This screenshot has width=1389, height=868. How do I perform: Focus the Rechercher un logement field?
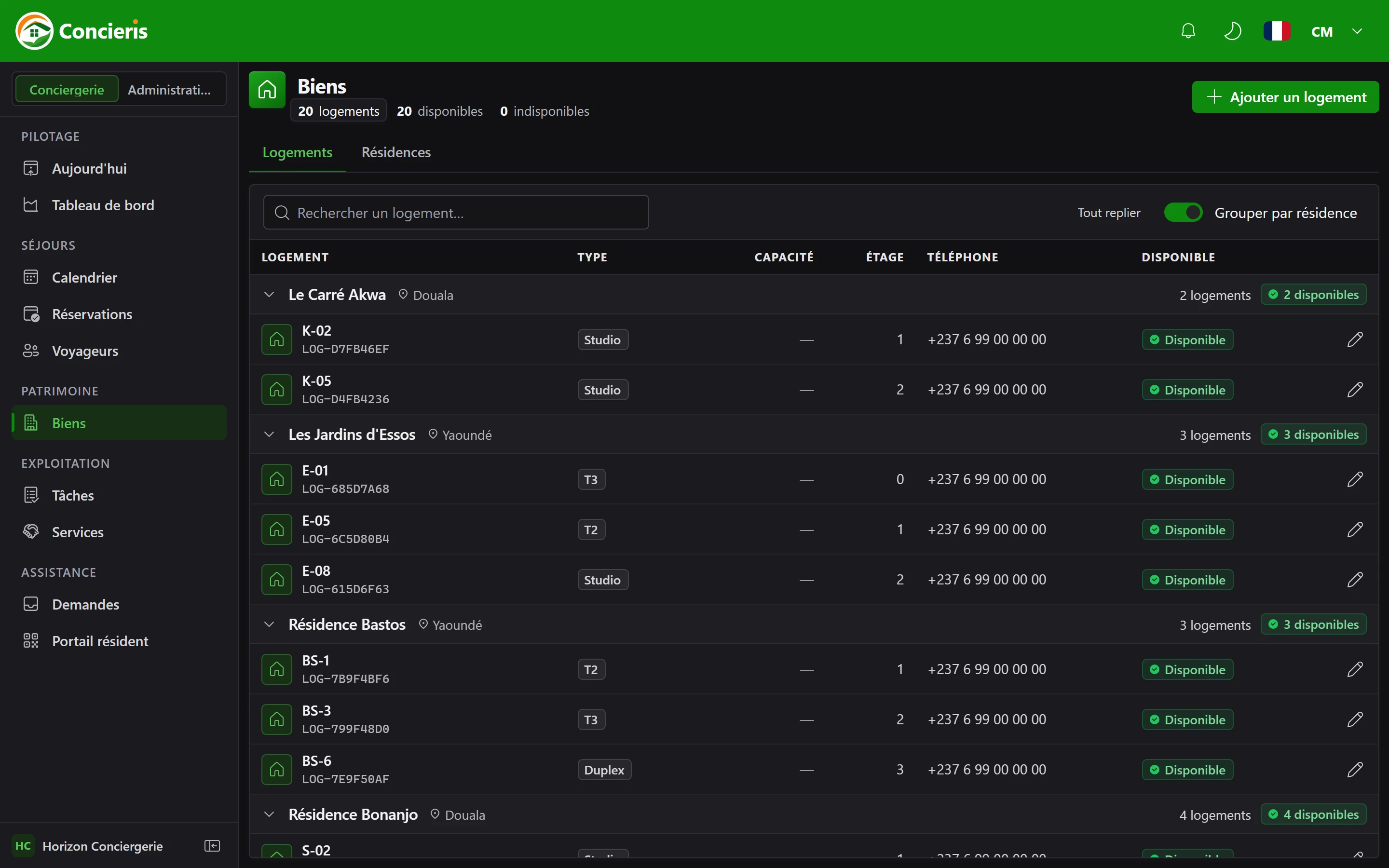click(456, 212)
